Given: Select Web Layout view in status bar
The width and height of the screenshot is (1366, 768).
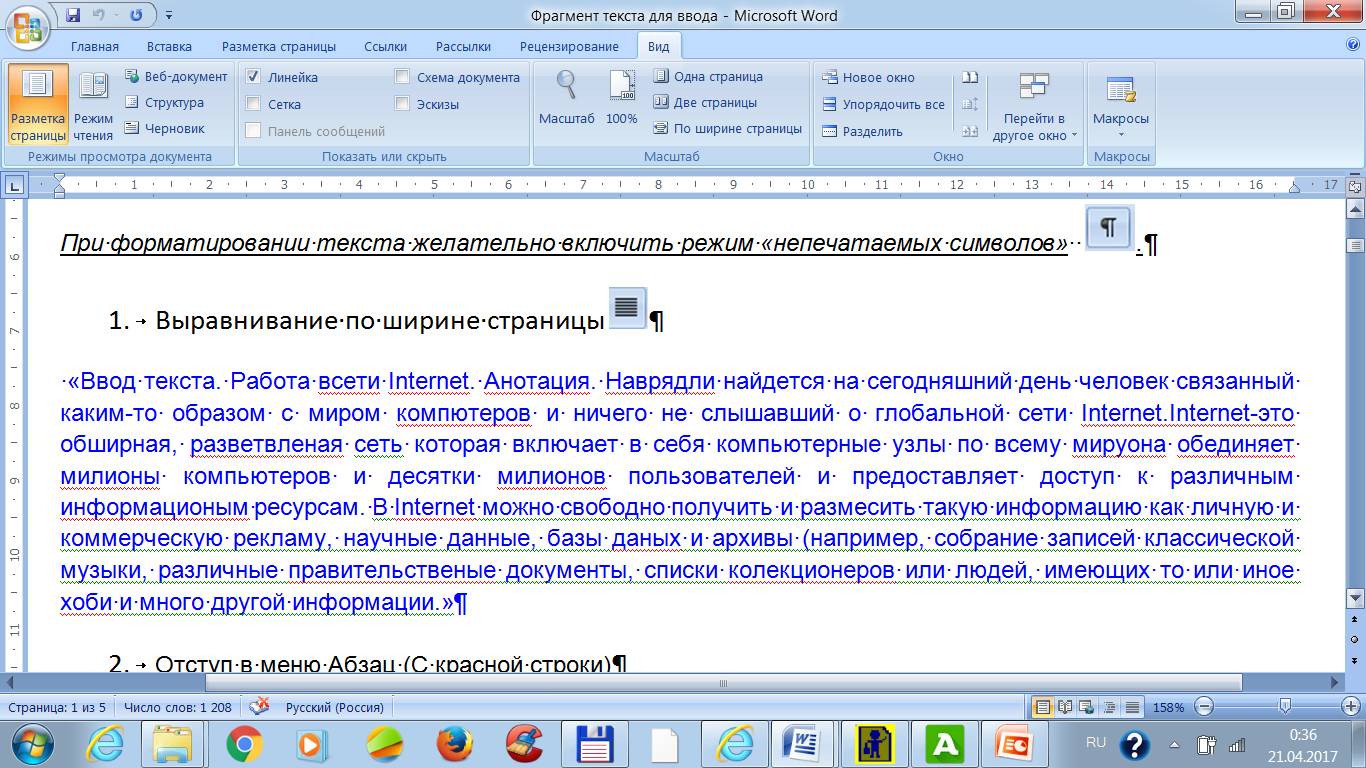Looking at the screenshot, I should [x=1088, y=707].
